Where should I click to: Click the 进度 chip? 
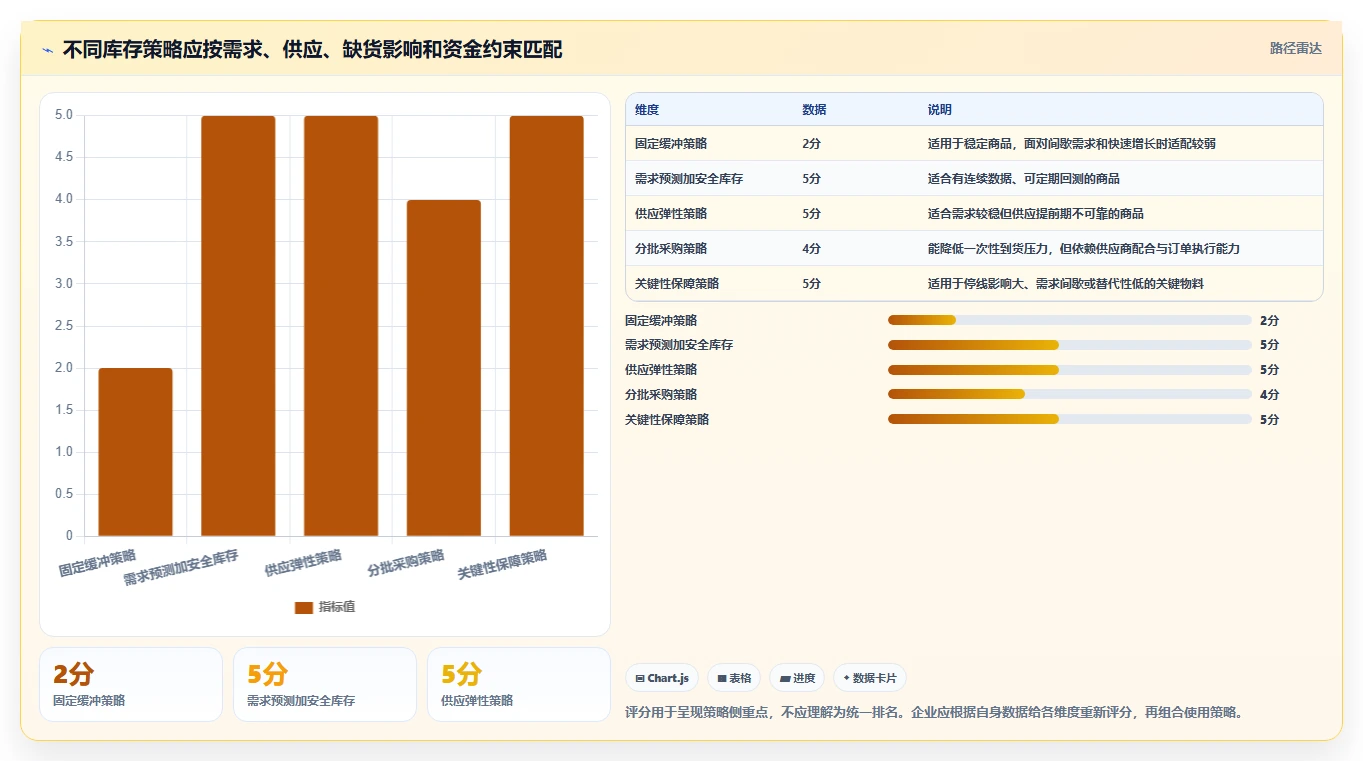797,678
